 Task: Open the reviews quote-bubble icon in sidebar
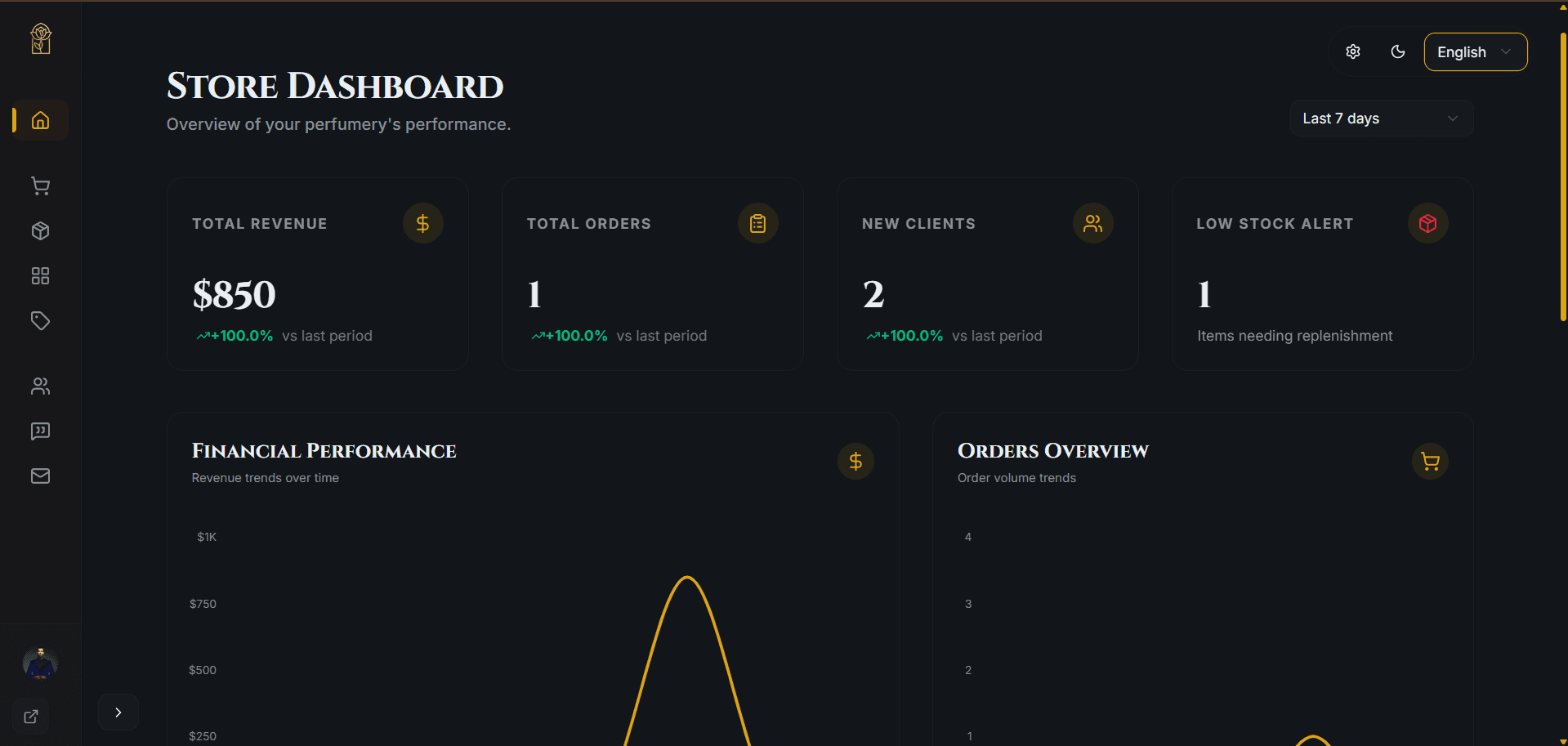point(40,431)
